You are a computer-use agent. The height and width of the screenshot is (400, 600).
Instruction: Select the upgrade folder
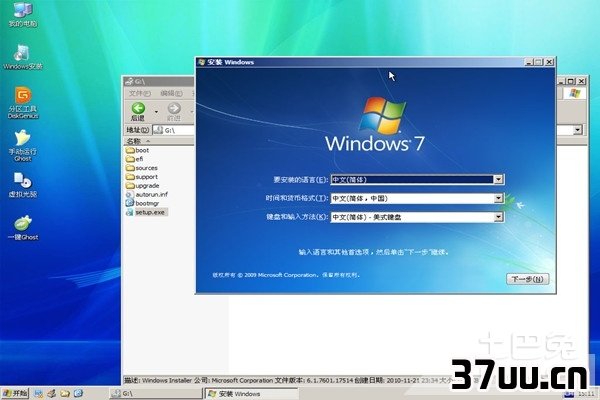point(142,186)
